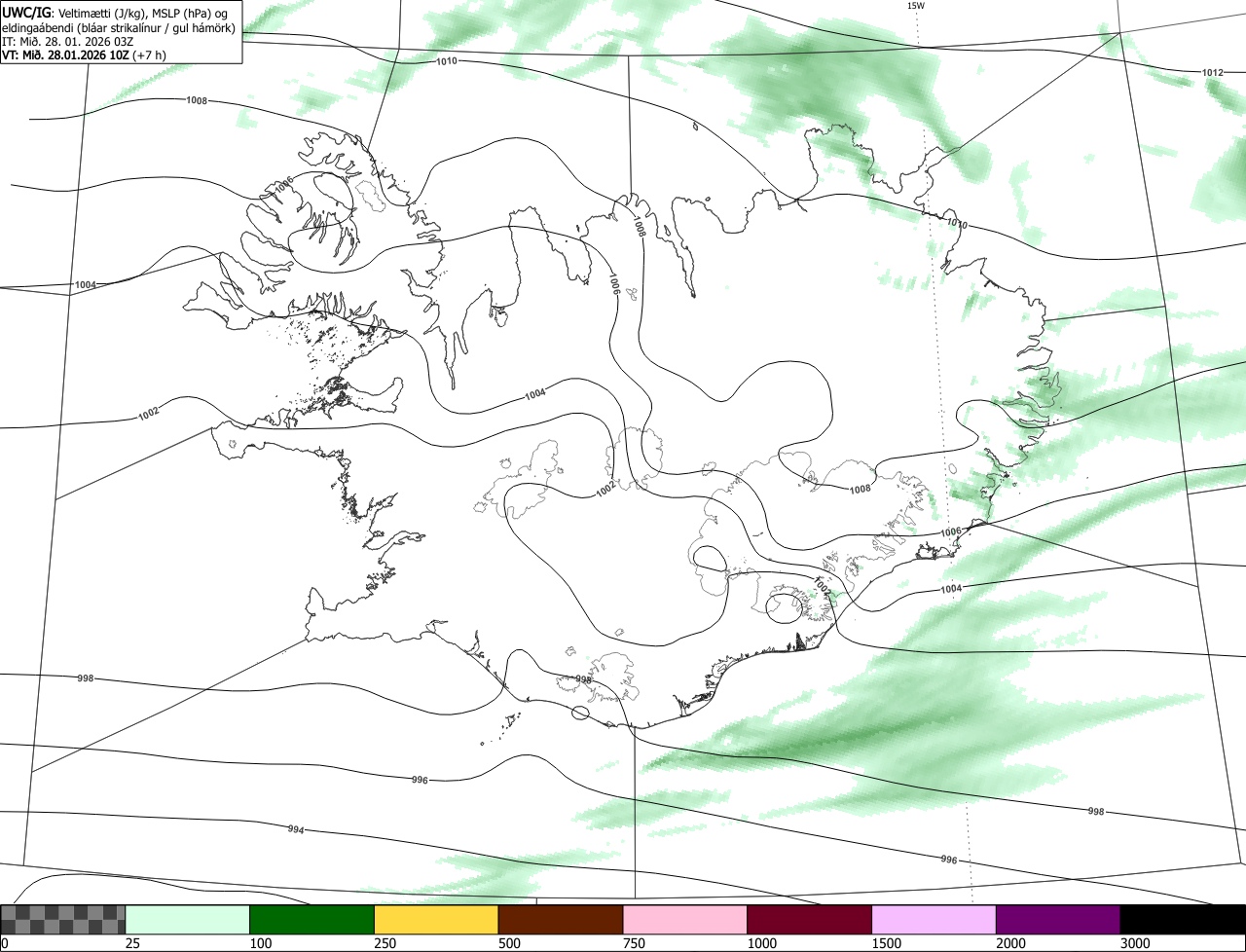Viewport: 1246px width, 952px height.
Task: Click the "eldingaábendi (bláar strikalínur / gul hámörk)" line
Action: [x=119, y=27]
